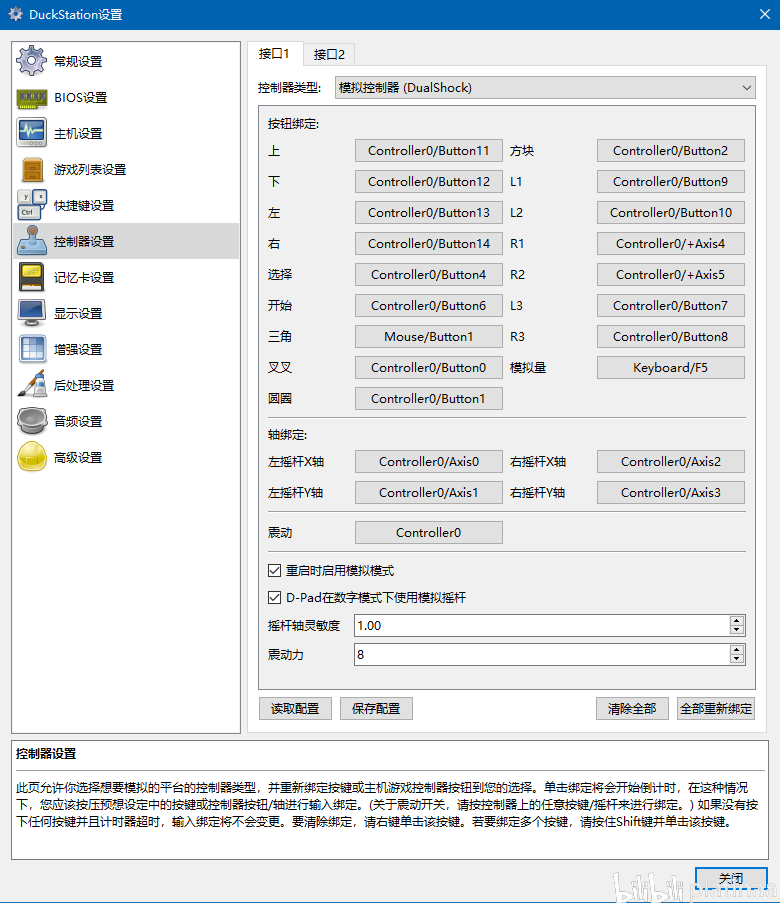Viewport: 780px width, 903px height.
Task: Rebind the 左 button (Button13)
Action: [x=429, y=213]
